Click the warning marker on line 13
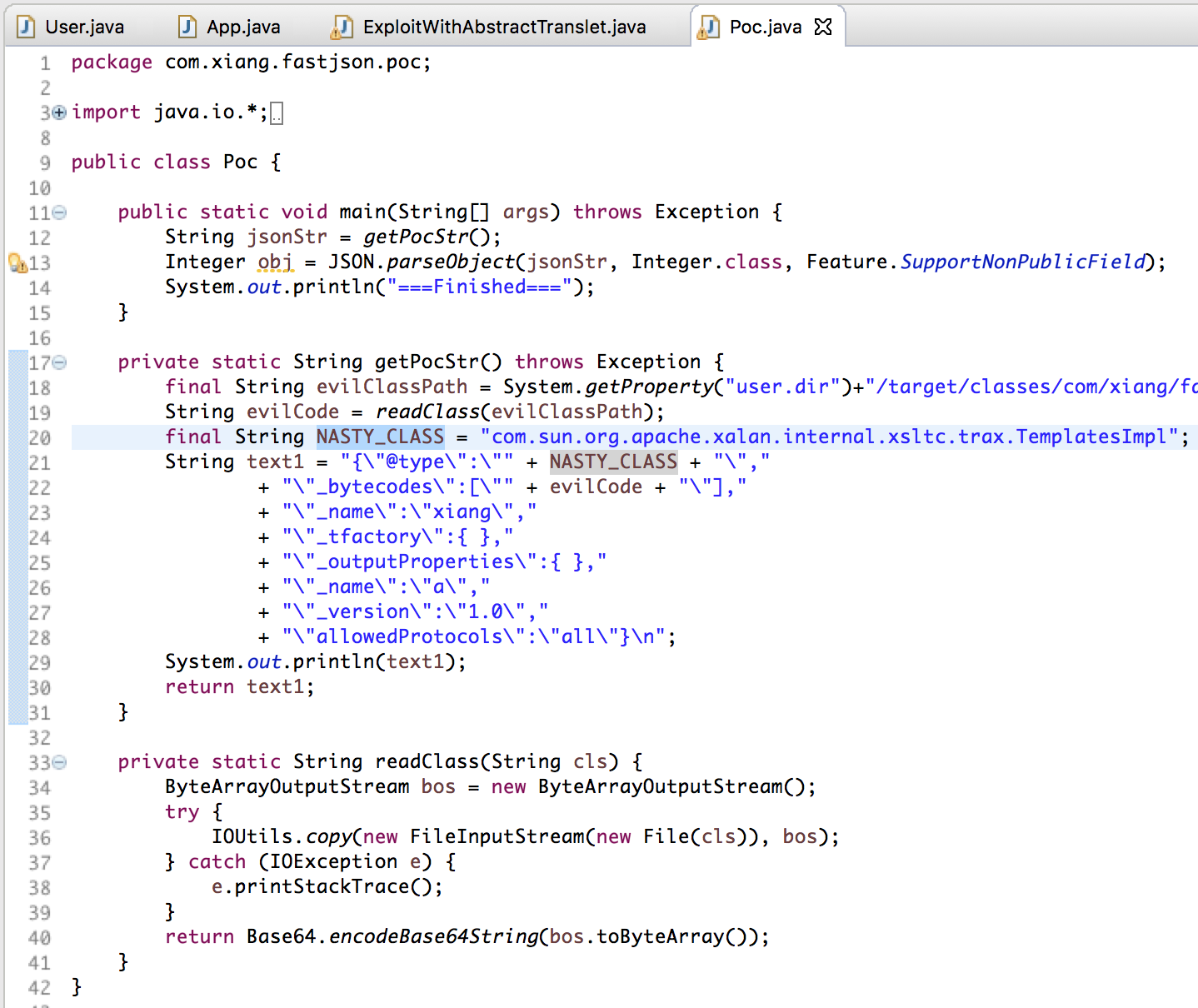1198x1008 pixels. (17, 262)
